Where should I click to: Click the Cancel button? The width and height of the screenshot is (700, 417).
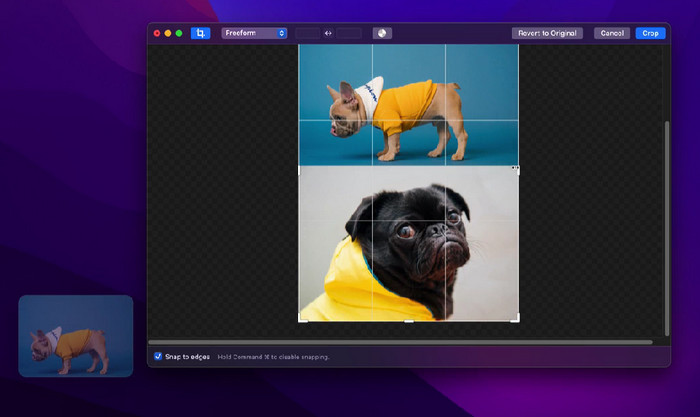click(x=612, y=33)
